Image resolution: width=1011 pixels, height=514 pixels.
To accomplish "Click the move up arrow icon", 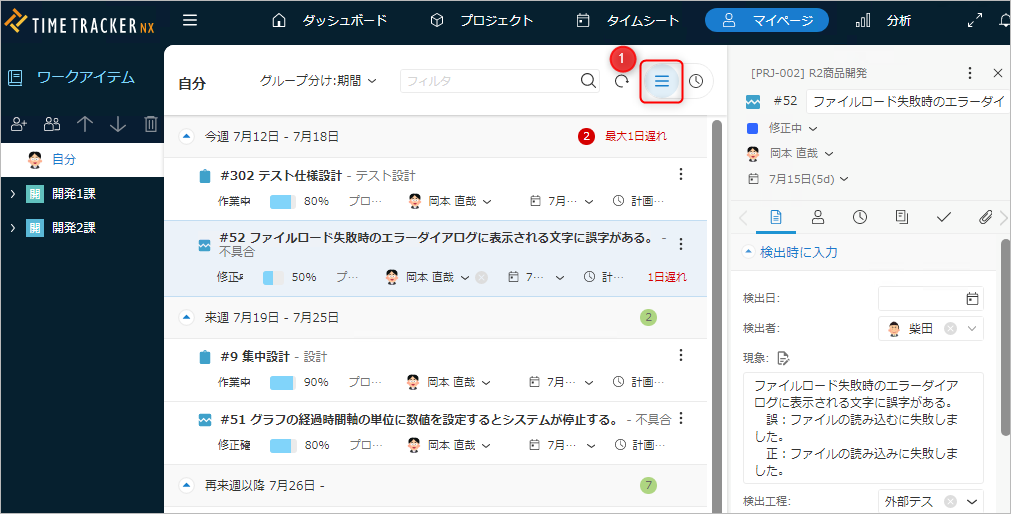I will (85, 124).
